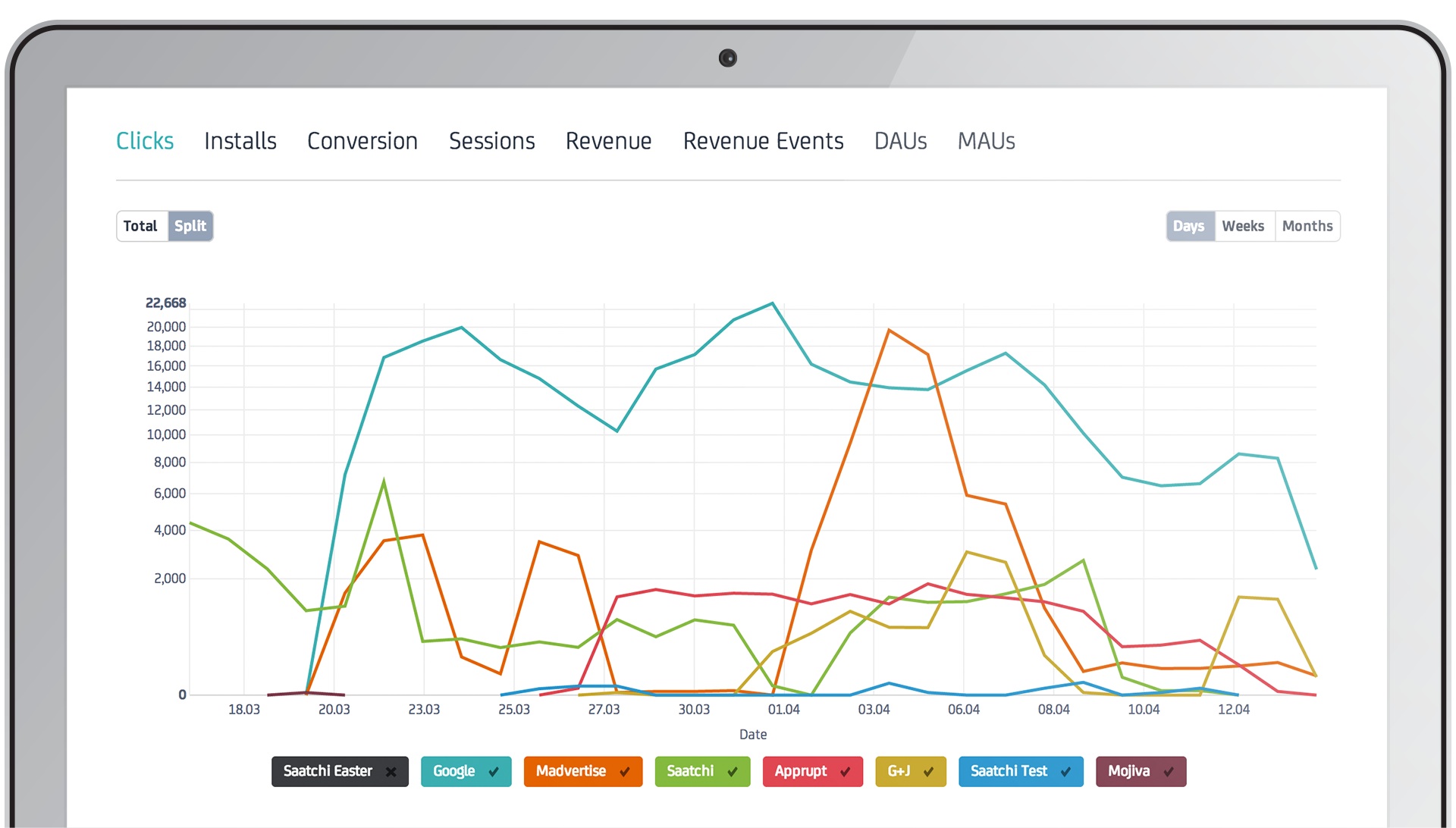Viewport: 1456px width, 828px height.
Task: Click the Sessions tab
Action: click(491, 141)
